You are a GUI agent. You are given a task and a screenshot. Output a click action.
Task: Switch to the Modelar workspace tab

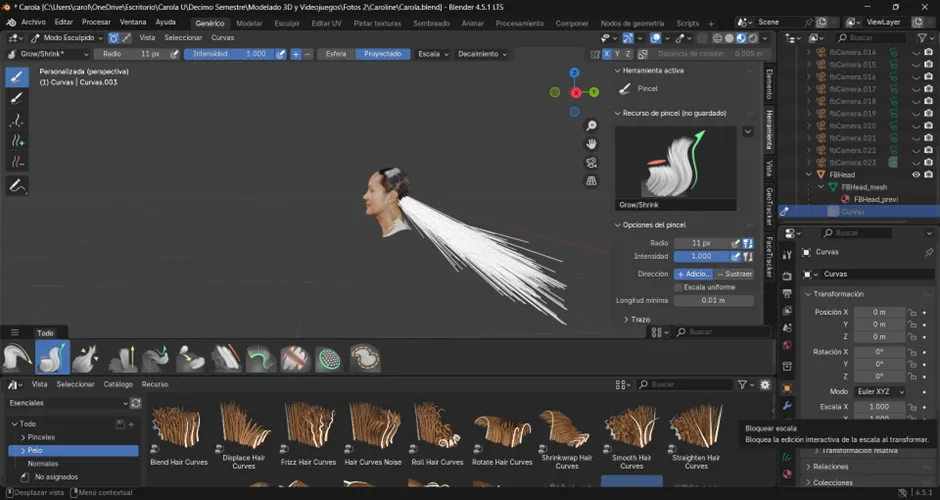click(x=249, y=23)
